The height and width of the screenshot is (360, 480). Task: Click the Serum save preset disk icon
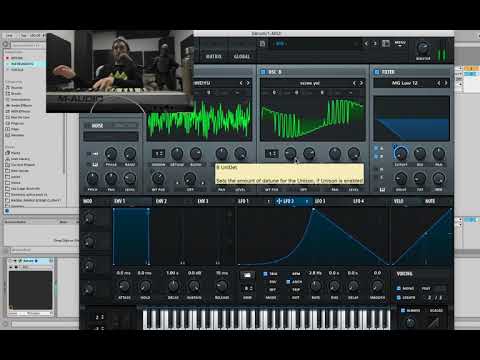click(x=262, y=44)
